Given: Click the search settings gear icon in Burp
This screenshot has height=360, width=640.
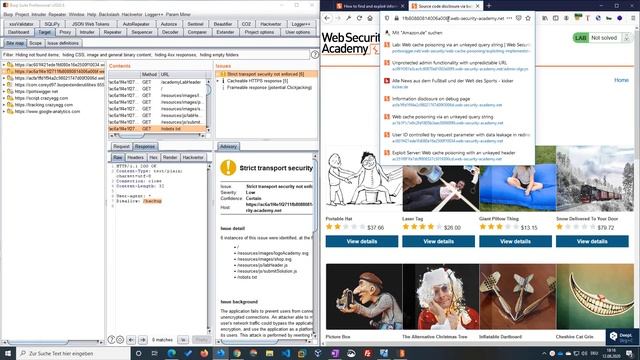Looking at the screenshot, I should coord(120,340).
